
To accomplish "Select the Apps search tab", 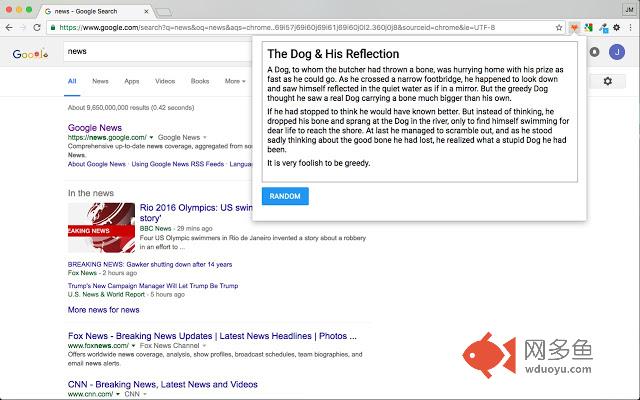I will click(x=132, y=81).
